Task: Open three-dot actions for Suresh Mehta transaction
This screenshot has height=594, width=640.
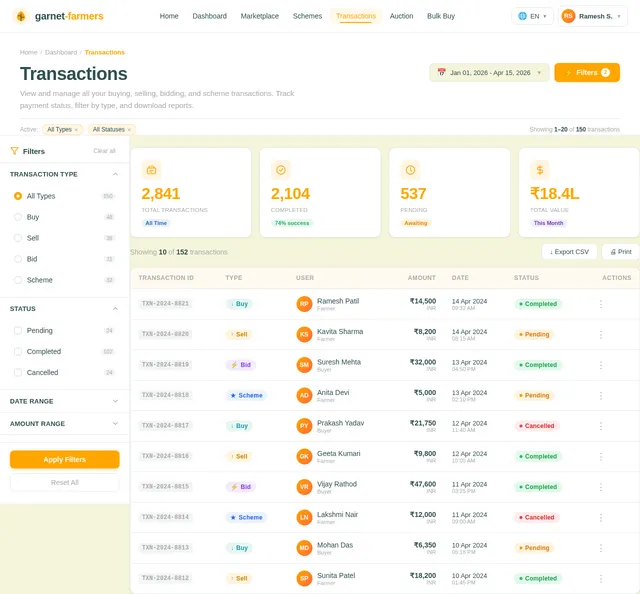Action: 601,365
